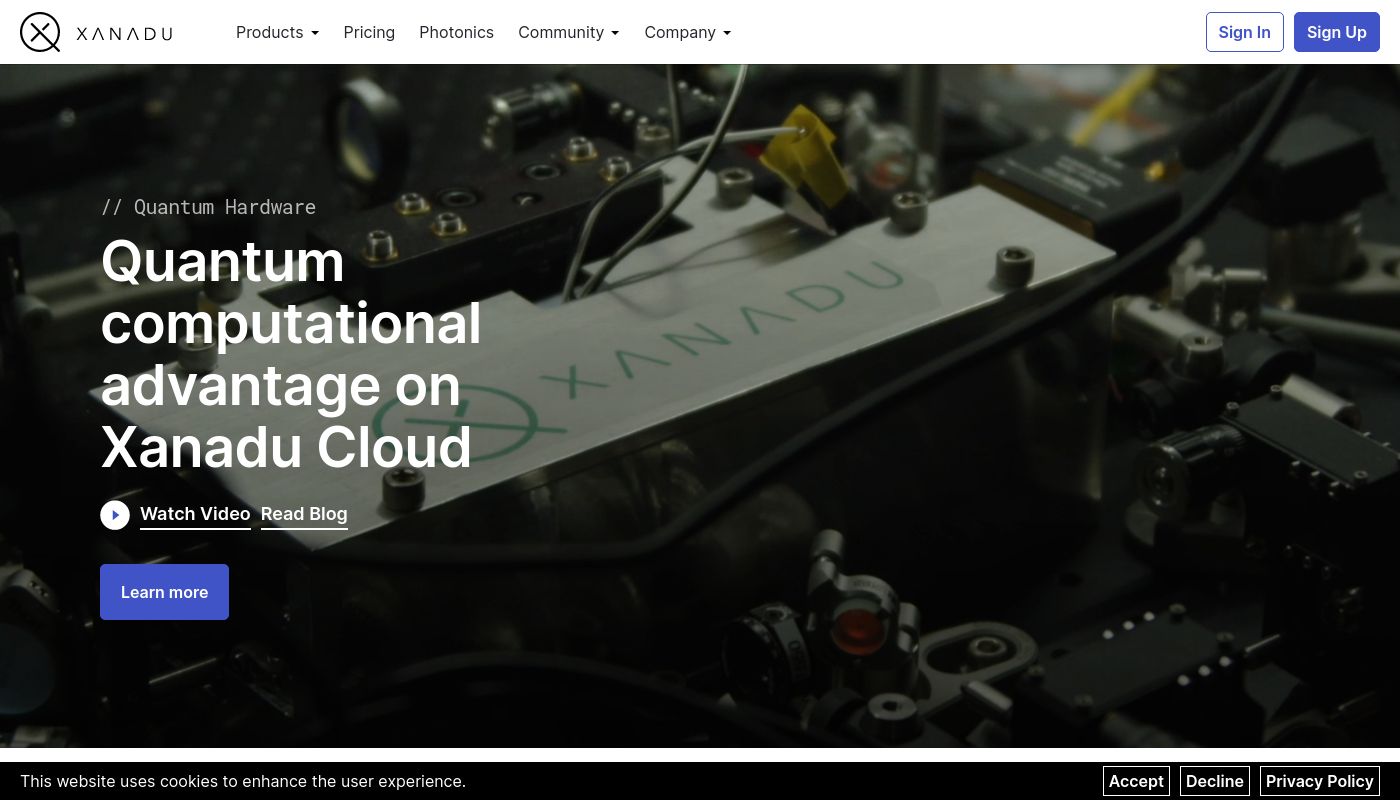Open the Photonics page
This screenshot has height=800, width=1400.
pos(456,32)
